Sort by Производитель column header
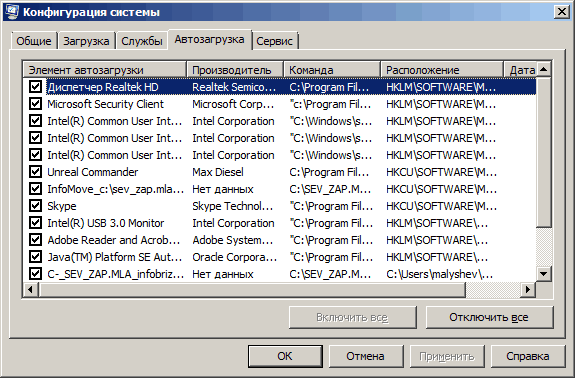Screen dimensions: 575x378 coord(235,70)
